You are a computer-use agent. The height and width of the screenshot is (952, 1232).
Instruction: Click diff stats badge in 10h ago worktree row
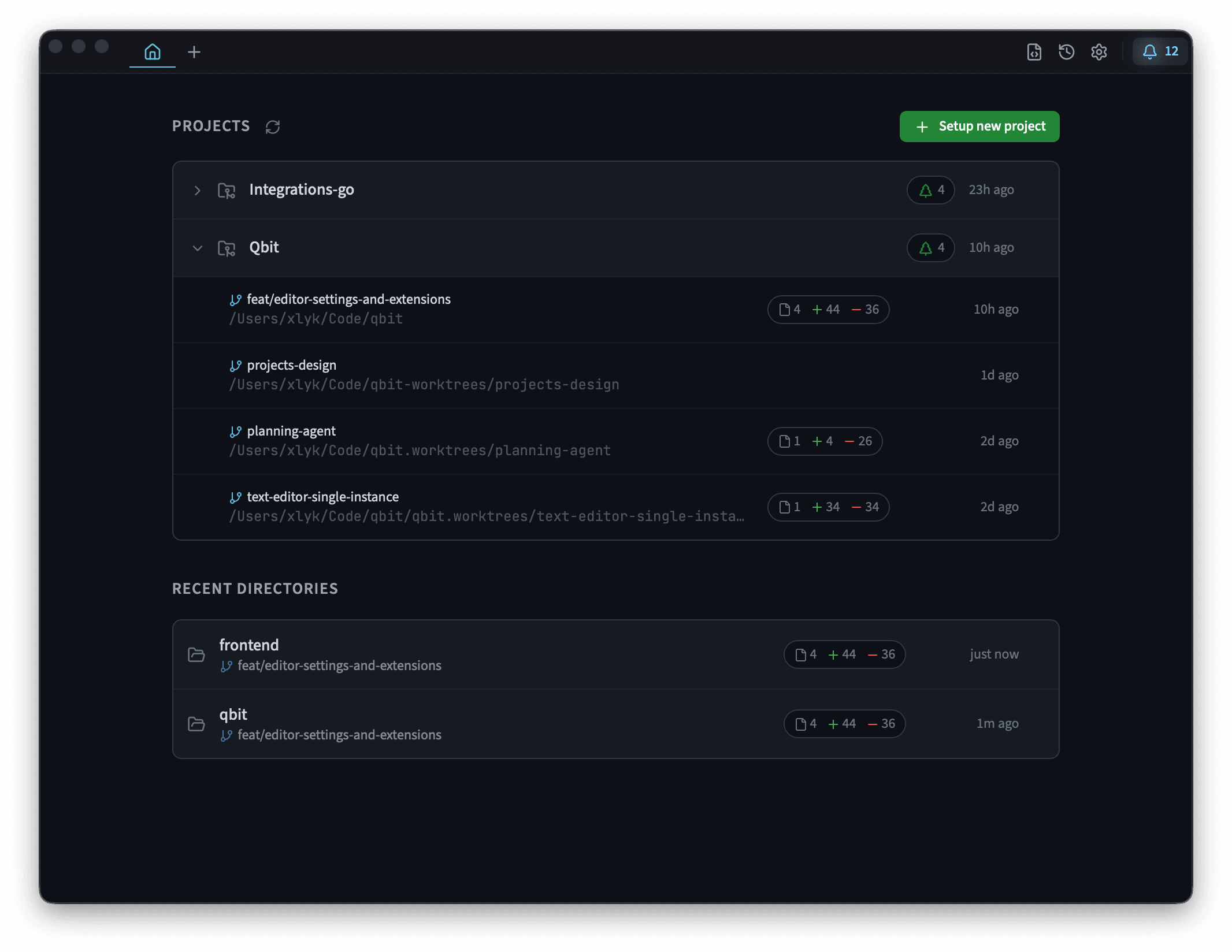click(x=828, y=310)
